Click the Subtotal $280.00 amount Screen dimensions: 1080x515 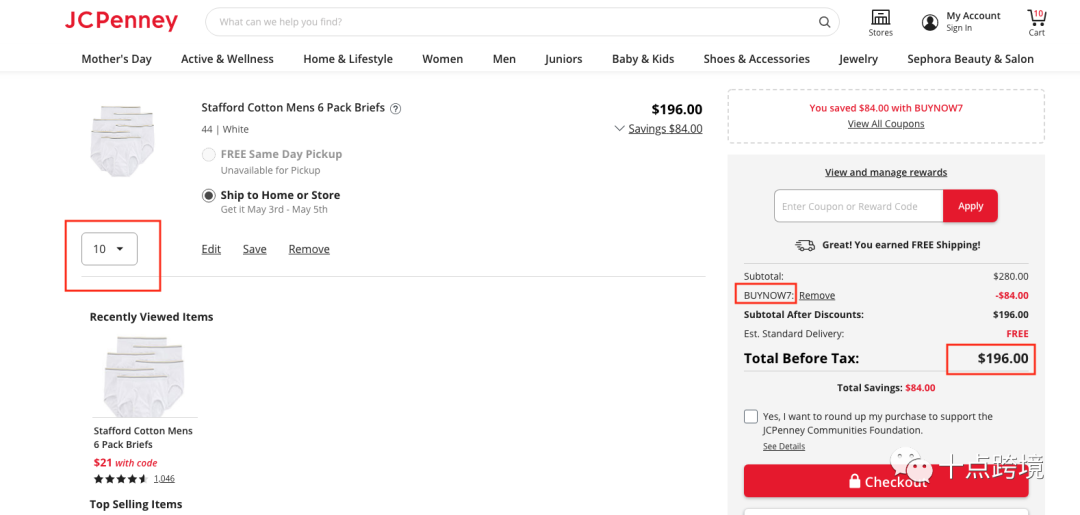(1010, 276)
